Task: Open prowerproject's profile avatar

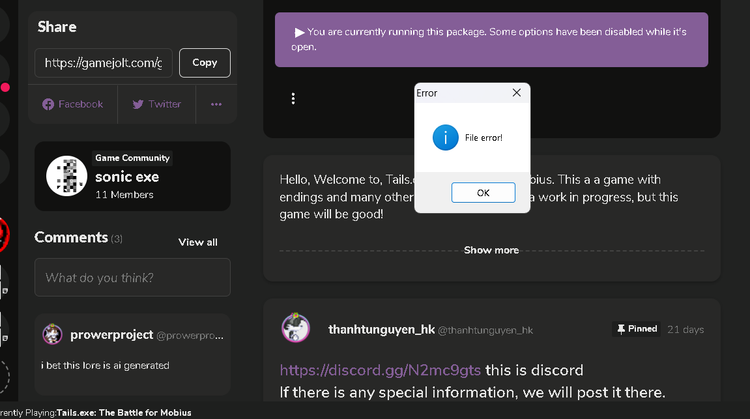Action: (x=53, y=334)
